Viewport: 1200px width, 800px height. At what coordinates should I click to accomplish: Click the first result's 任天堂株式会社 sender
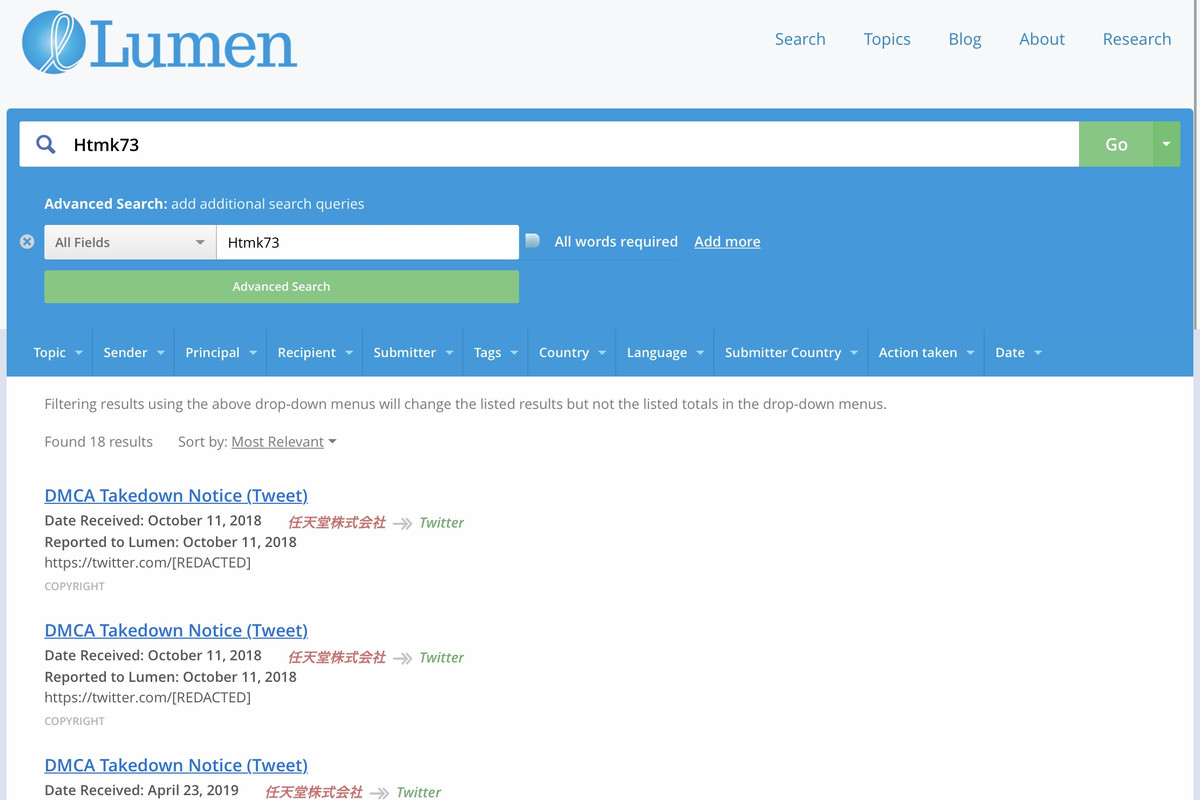coord(336,522)
